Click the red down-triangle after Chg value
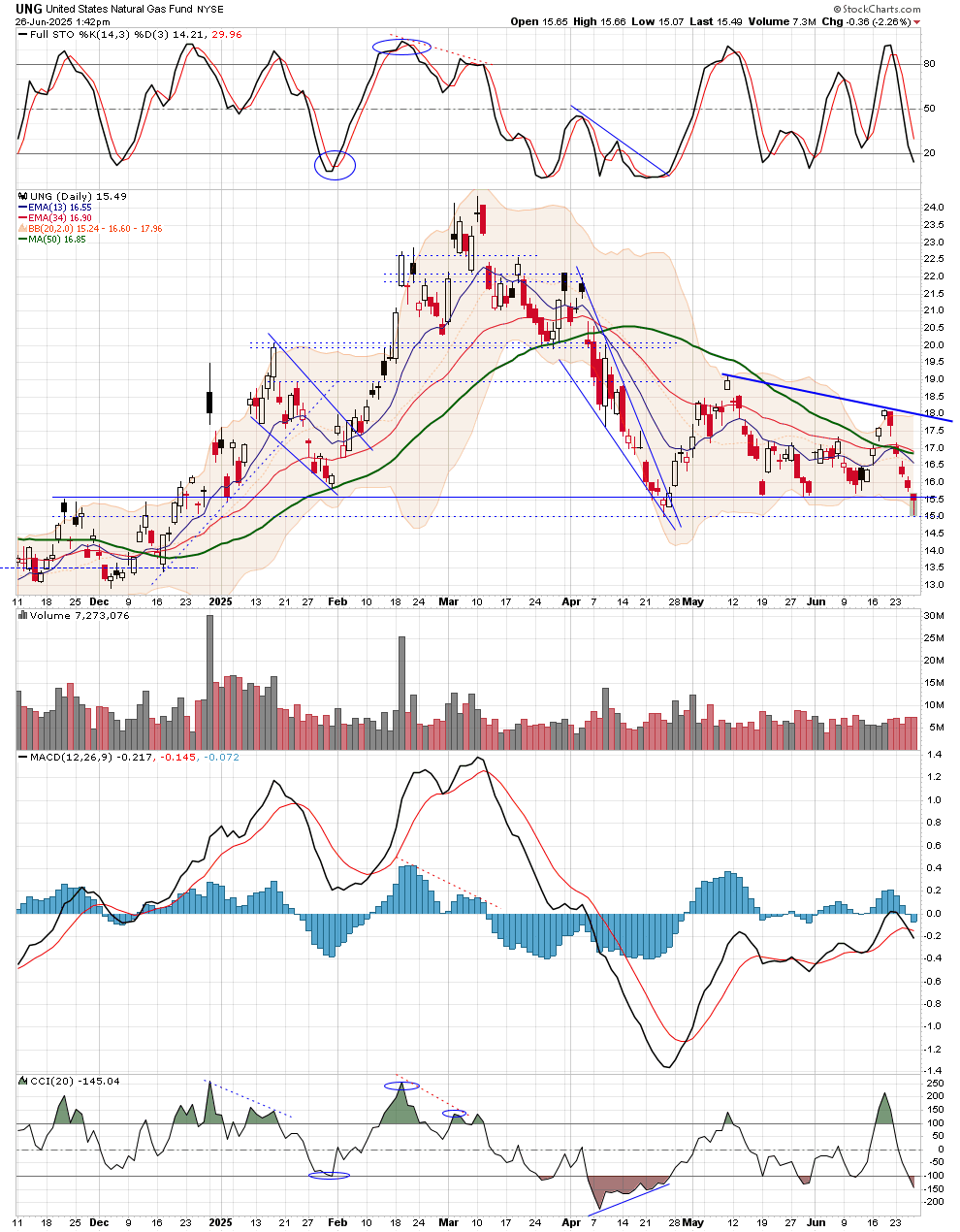The width and height of the screenshot is (960, 1232). (x=917, y=22)
